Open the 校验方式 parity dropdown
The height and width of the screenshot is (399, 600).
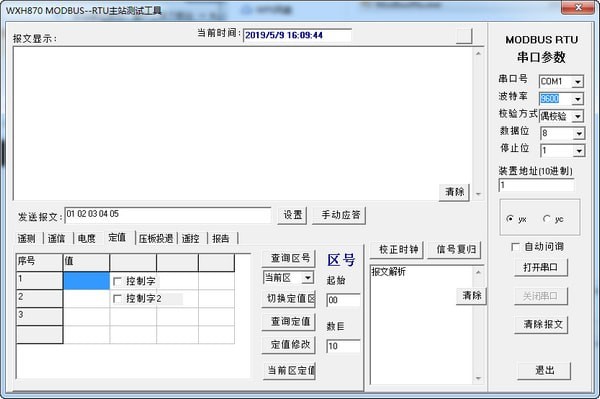pyautogui.click(x=578, y=116)
